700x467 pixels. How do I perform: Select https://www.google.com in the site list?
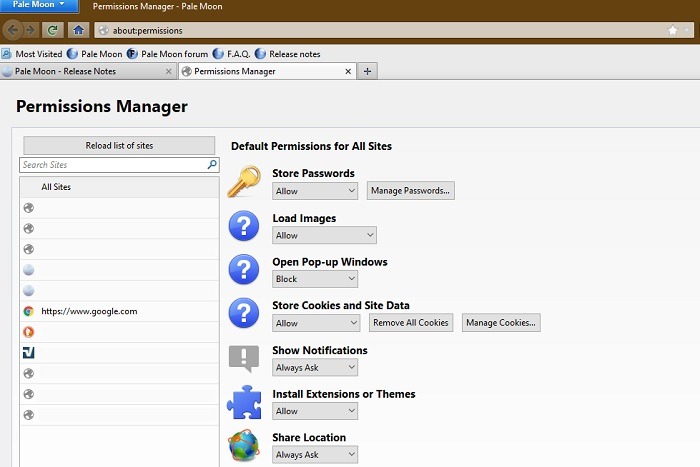pos(119,311)
